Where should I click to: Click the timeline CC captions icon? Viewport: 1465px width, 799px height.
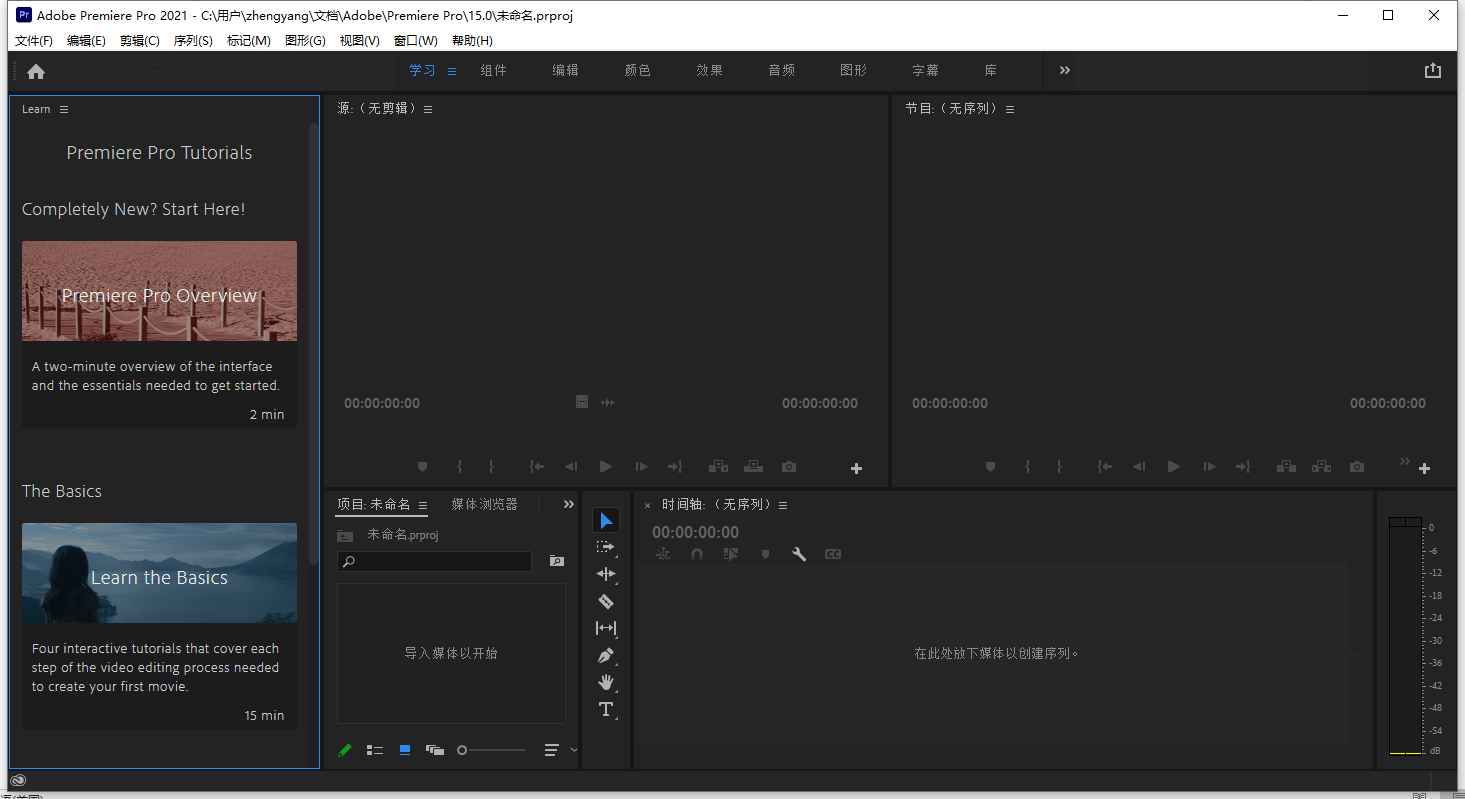(832, 554)
